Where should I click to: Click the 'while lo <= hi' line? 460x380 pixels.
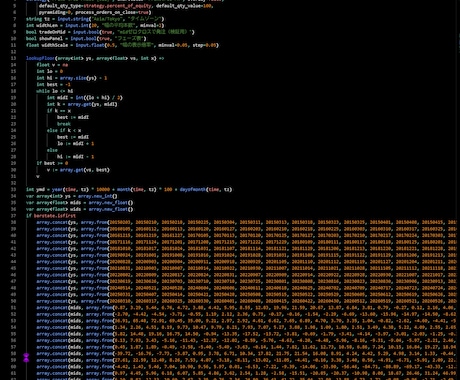(x=55, y=91)
